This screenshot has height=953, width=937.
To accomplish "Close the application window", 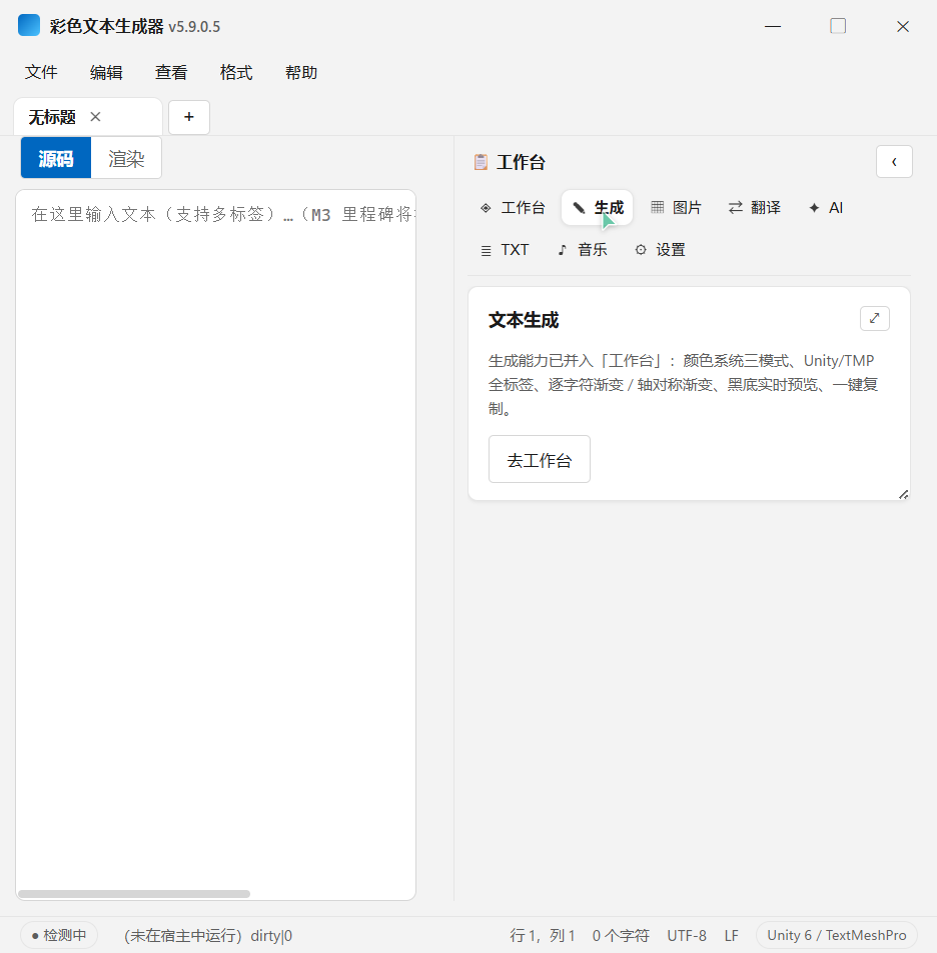I will click(903, 26).
